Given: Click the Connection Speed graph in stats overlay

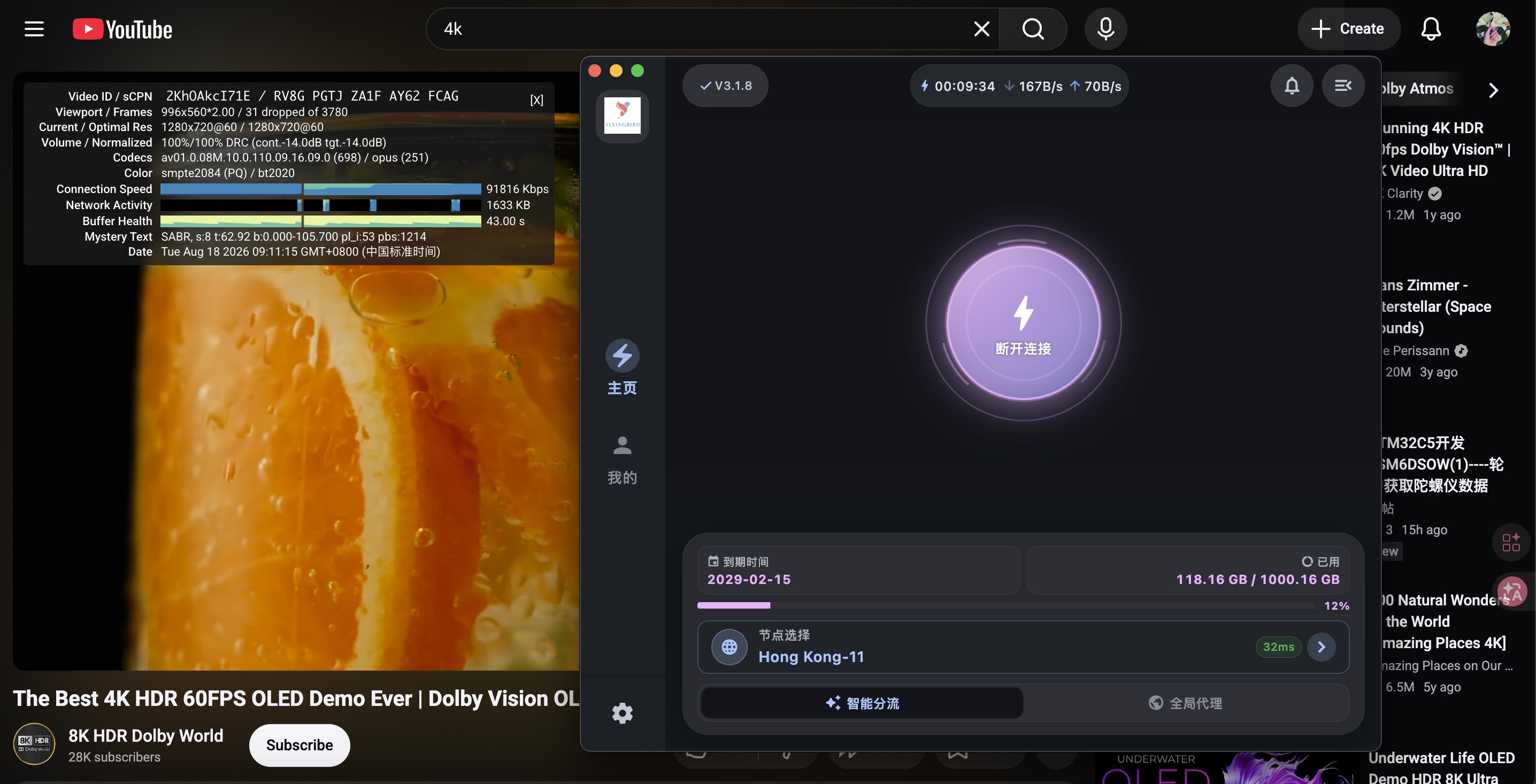Looking at the screenshot, I should [321, 189].
